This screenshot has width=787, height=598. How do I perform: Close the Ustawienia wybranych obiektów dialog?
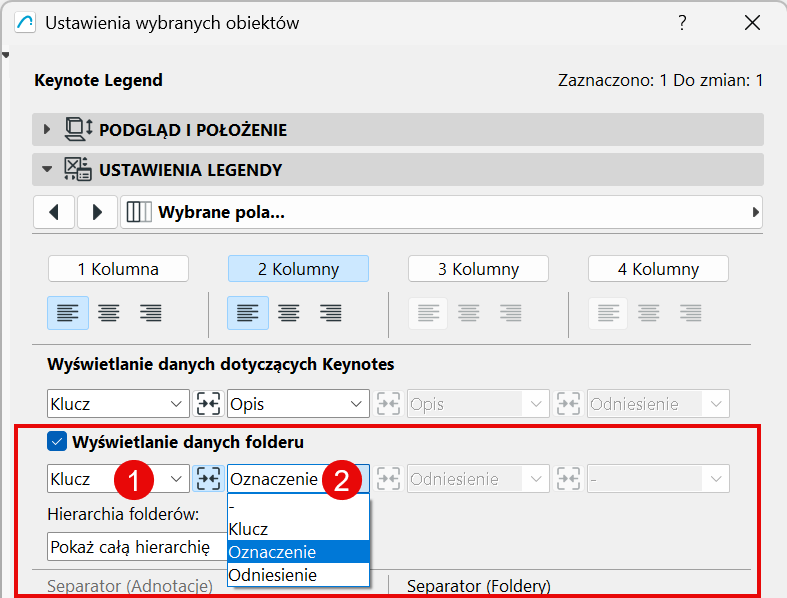[752, 23]
